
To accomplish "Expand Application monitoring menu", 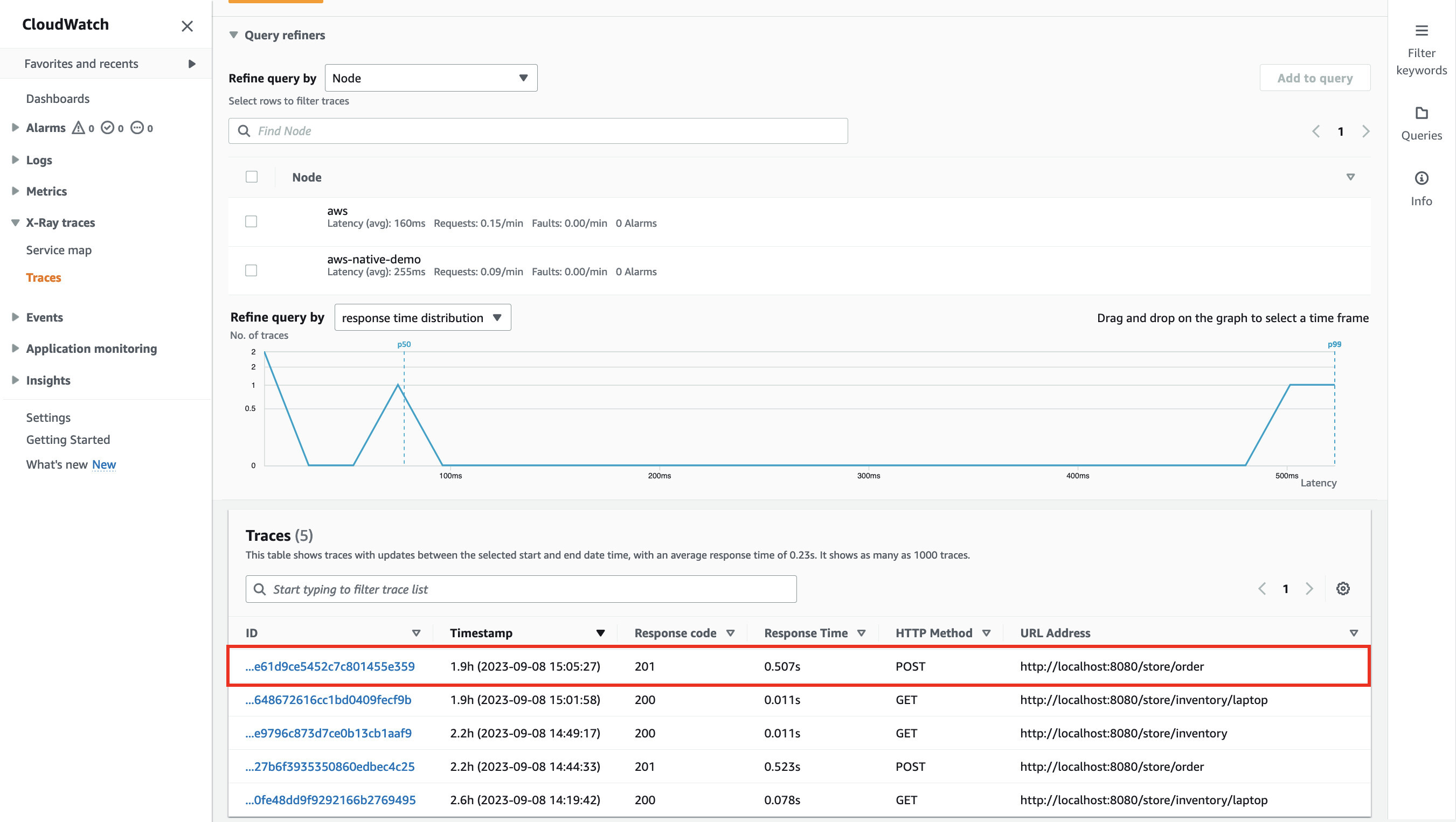I will tap(15, 349).
